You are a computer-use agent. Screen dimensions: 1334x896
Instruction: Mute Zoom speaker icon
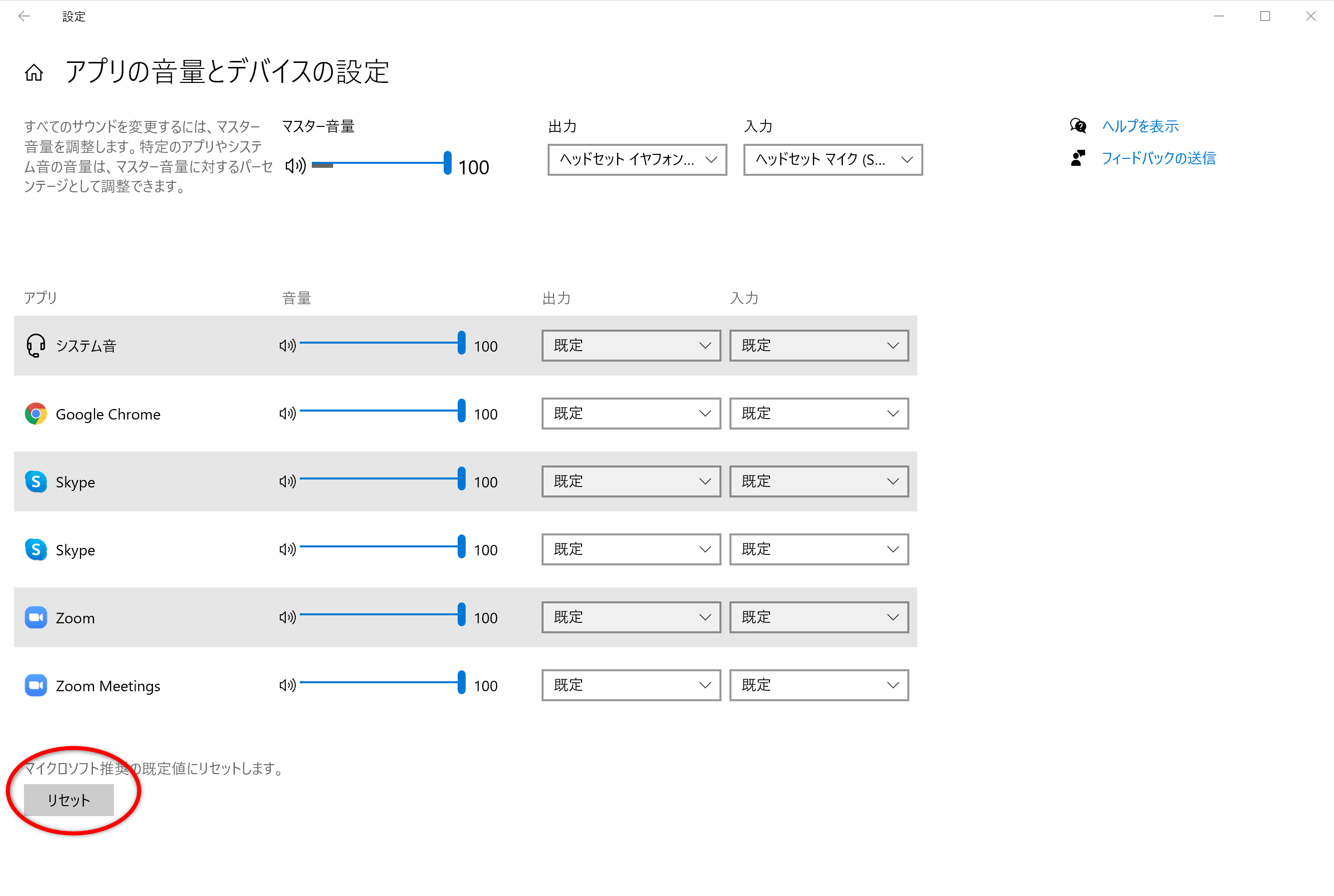point(287,617)
